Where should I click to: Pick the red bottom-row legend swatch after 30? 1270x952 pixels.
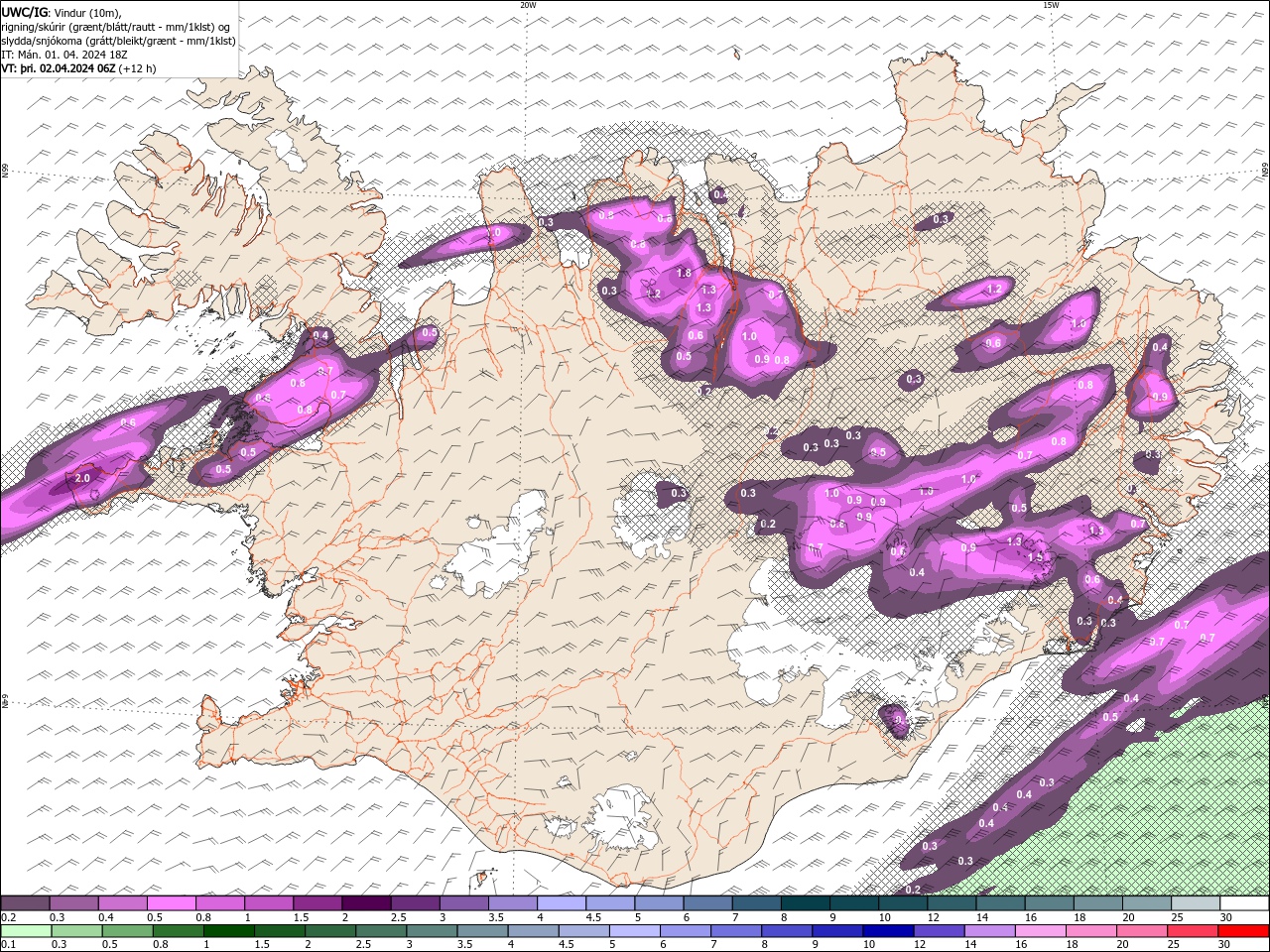[1243, 932]
